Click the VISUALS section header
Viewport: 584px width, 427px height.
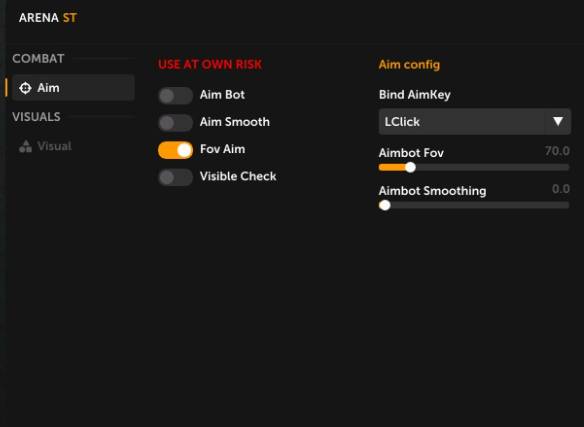pos(36,117)
